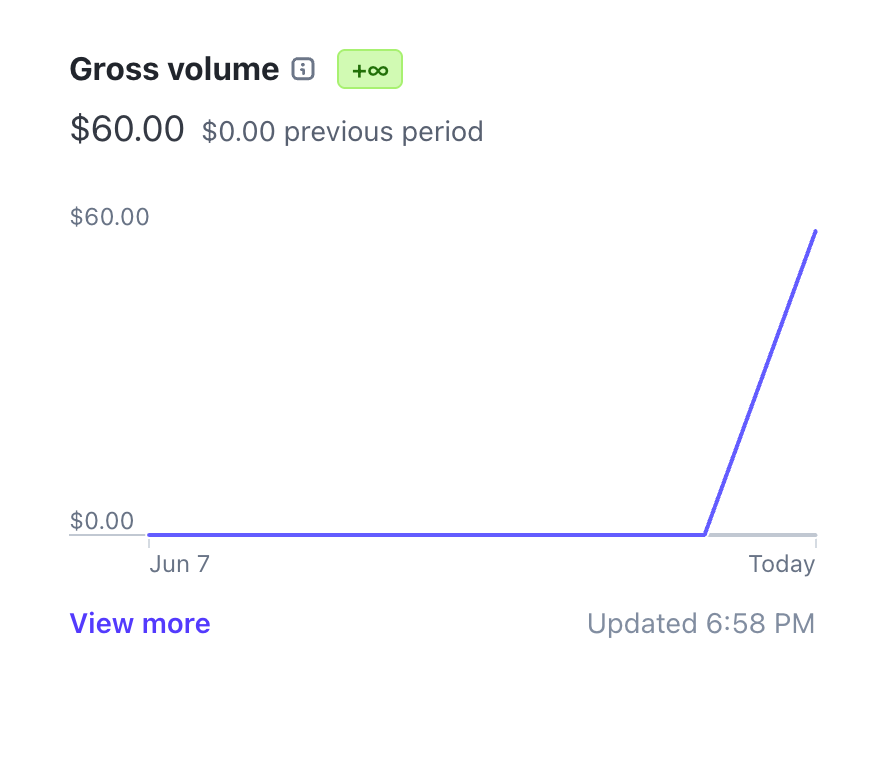Click the large $60.00 total amount
This screenshot has width=888, height=758.
pyautogui.click(x=127, y=129)
